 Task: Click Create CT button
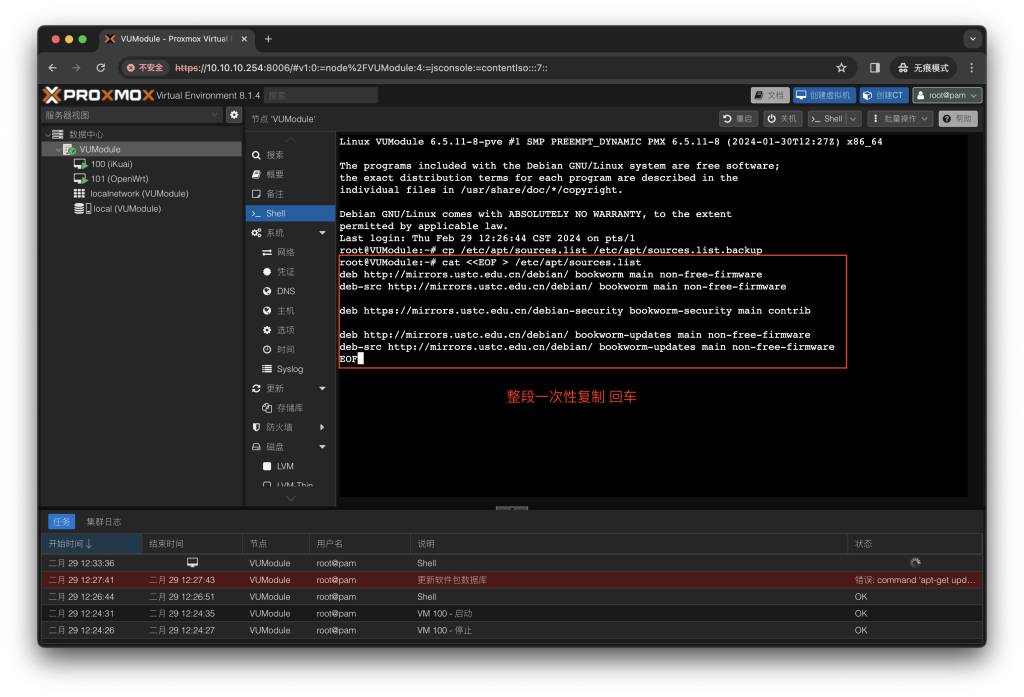click(884, 95)
